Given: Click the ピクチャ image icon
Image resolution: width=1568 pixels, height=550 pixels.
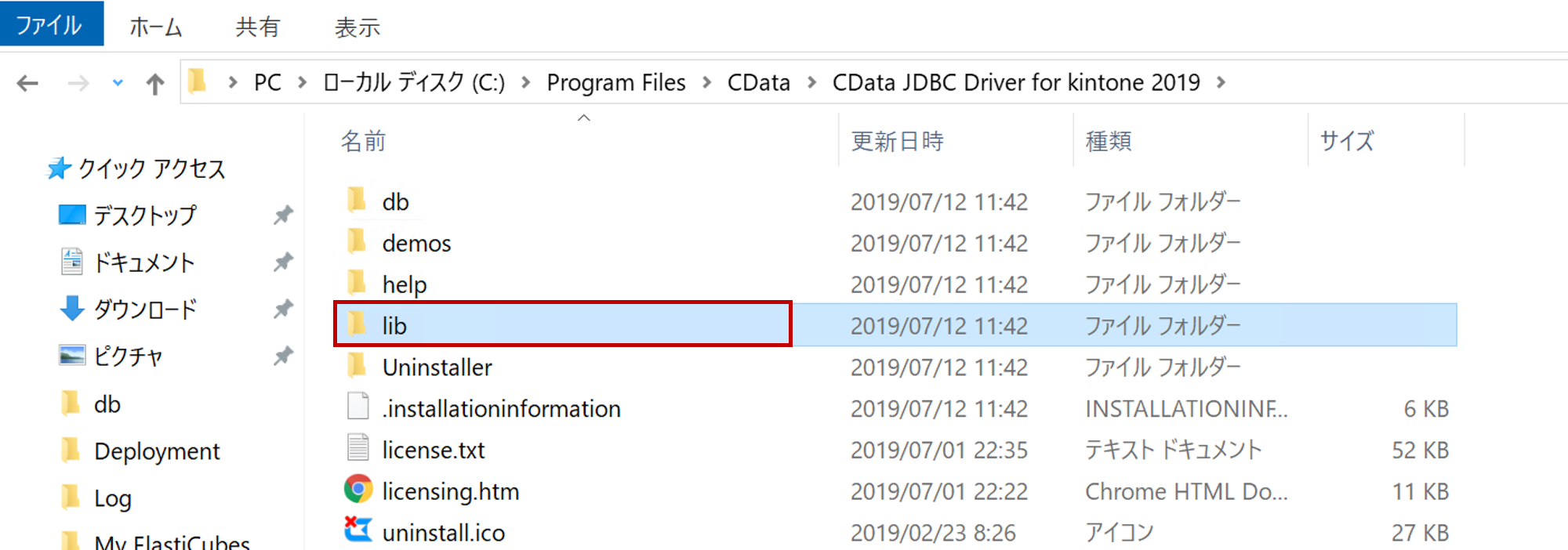Looking at the screenshot, I should point(72,355).
